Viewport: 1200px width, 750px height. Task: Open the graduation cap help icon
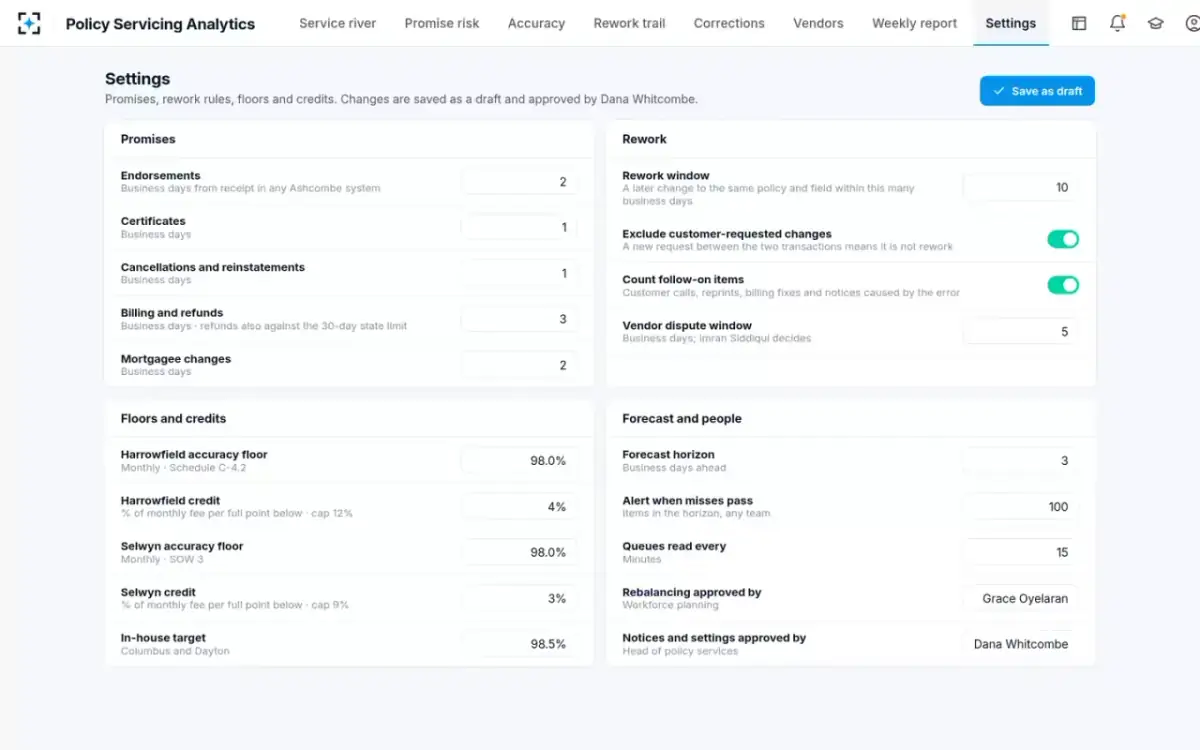[1156, 23]
